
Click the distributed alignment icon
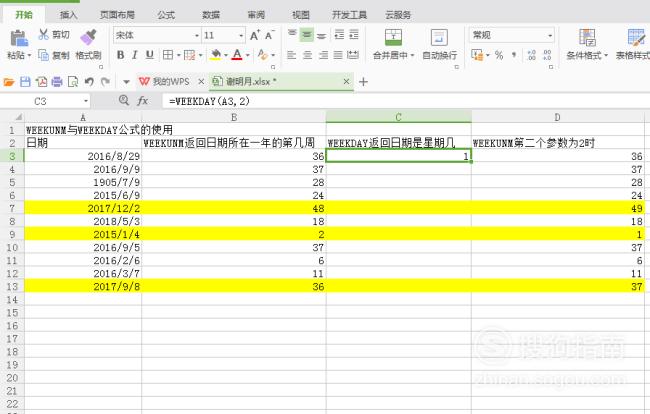pos(353,55)
